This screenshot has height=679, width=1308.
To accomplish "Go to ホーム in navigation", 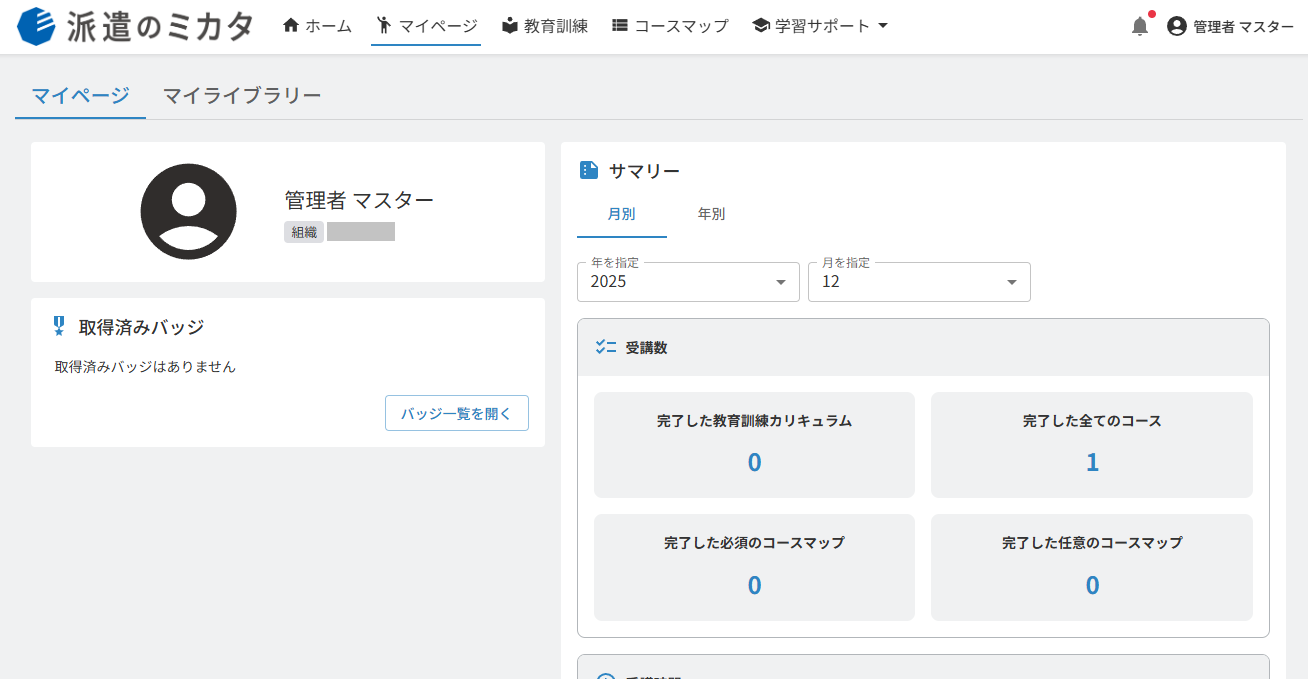I will 317,26.
